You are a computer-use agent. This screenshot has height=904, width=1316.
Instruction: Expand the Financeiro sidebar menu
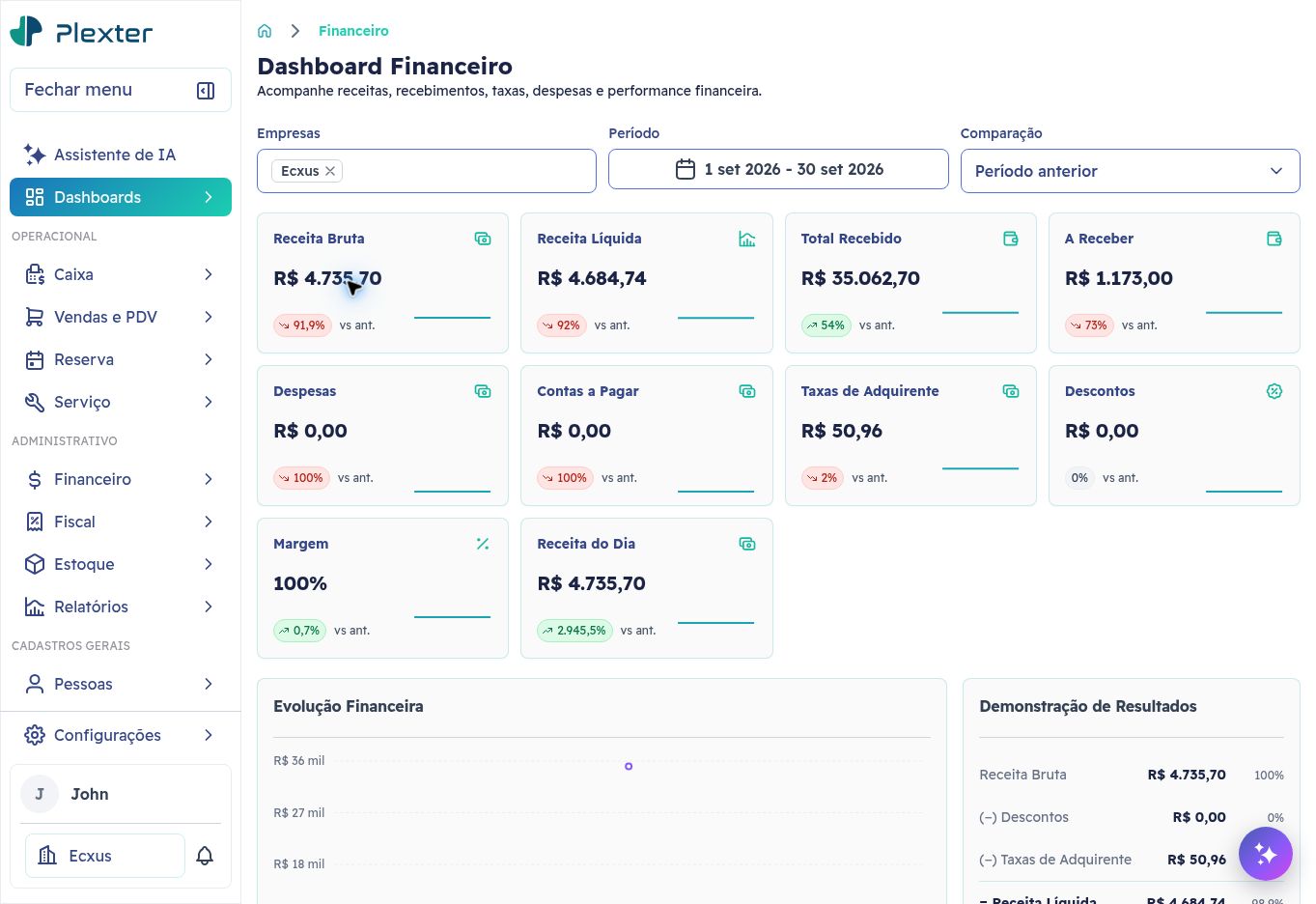click(121, 479)
